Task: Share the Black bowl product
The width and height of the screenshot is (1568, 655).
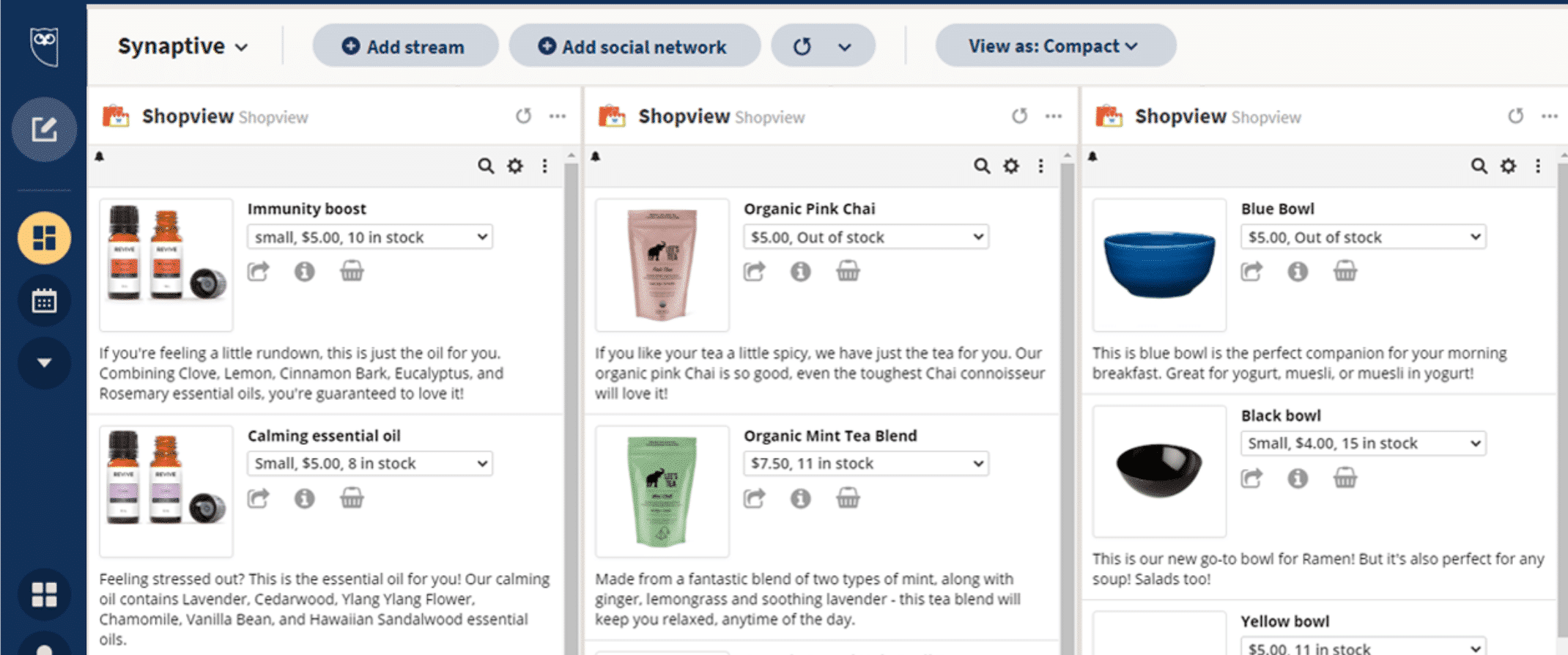Action: coord(1251,478)
